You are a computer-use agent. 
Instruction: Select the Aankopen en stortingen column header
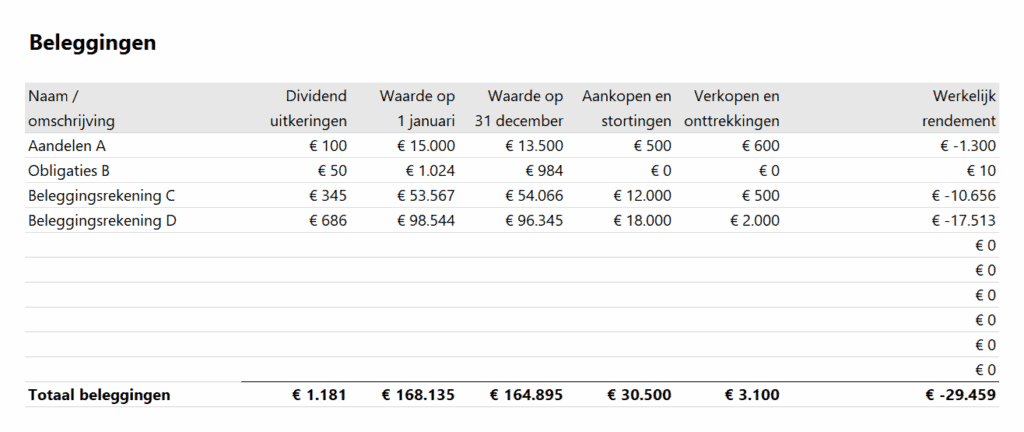(x=627, y=109)
